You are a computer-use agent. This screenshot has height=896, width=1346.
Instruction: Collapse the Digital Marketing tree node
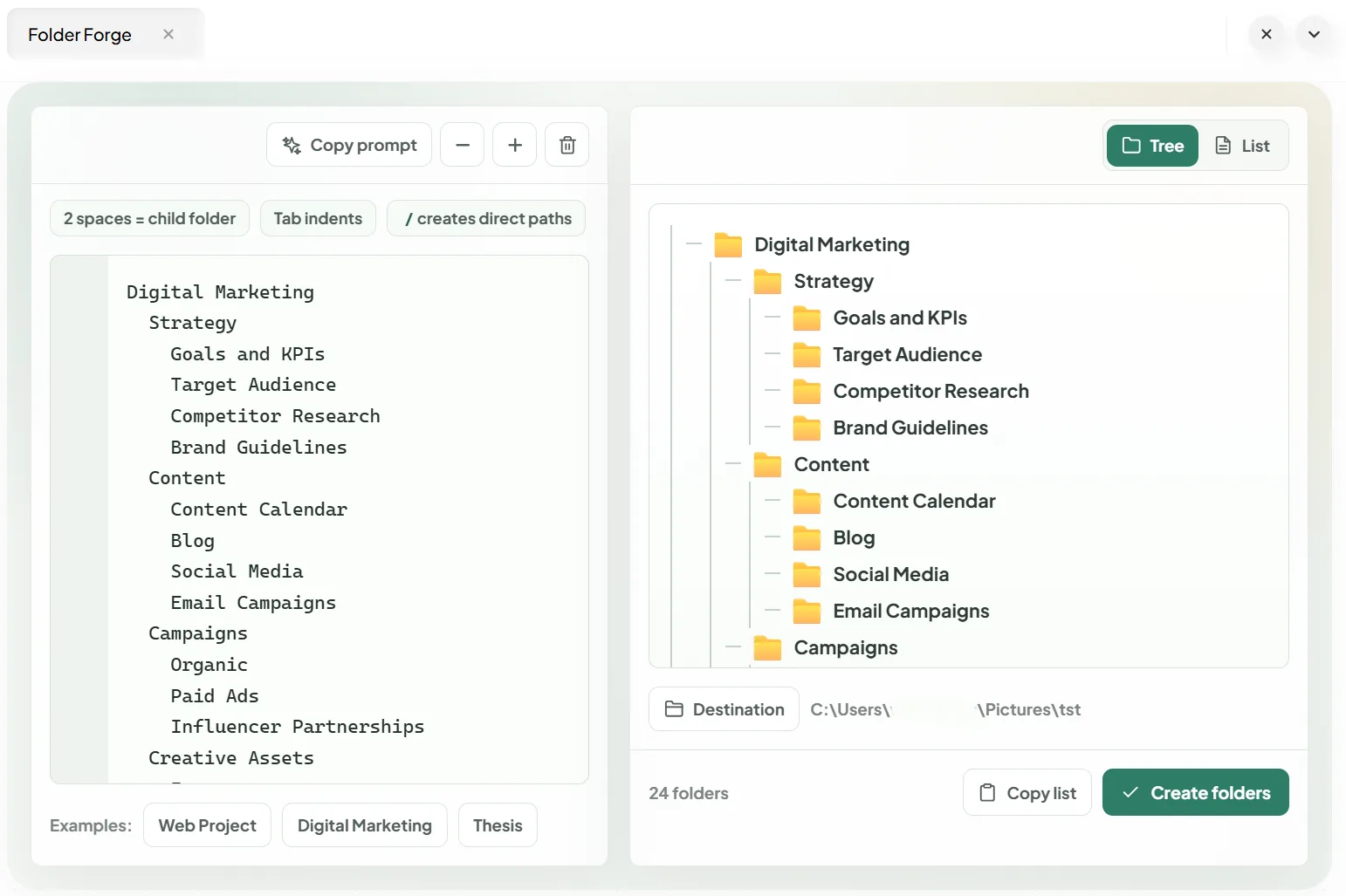pos(694,245)
